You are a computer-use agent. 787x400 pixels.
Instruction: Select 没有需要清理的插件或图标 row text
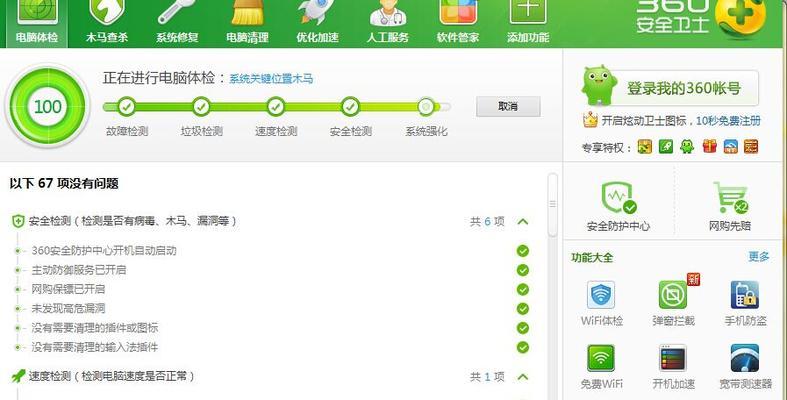coord(95,328)
